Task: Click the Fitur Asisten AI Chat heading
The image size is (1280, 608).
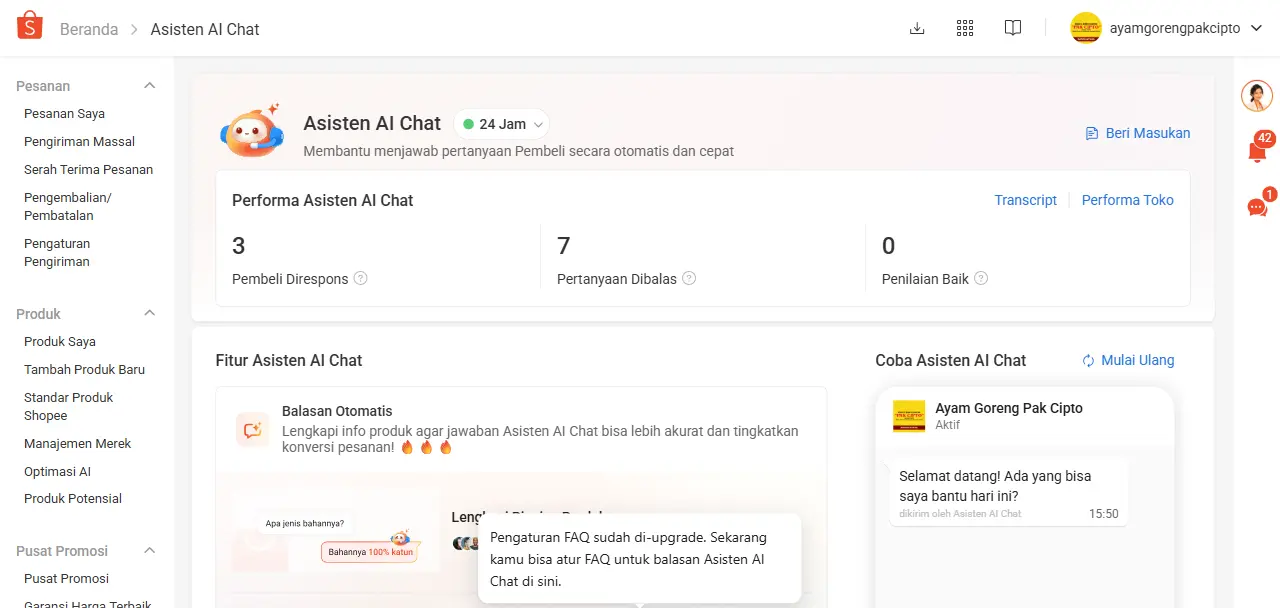Action: (289, 360)
